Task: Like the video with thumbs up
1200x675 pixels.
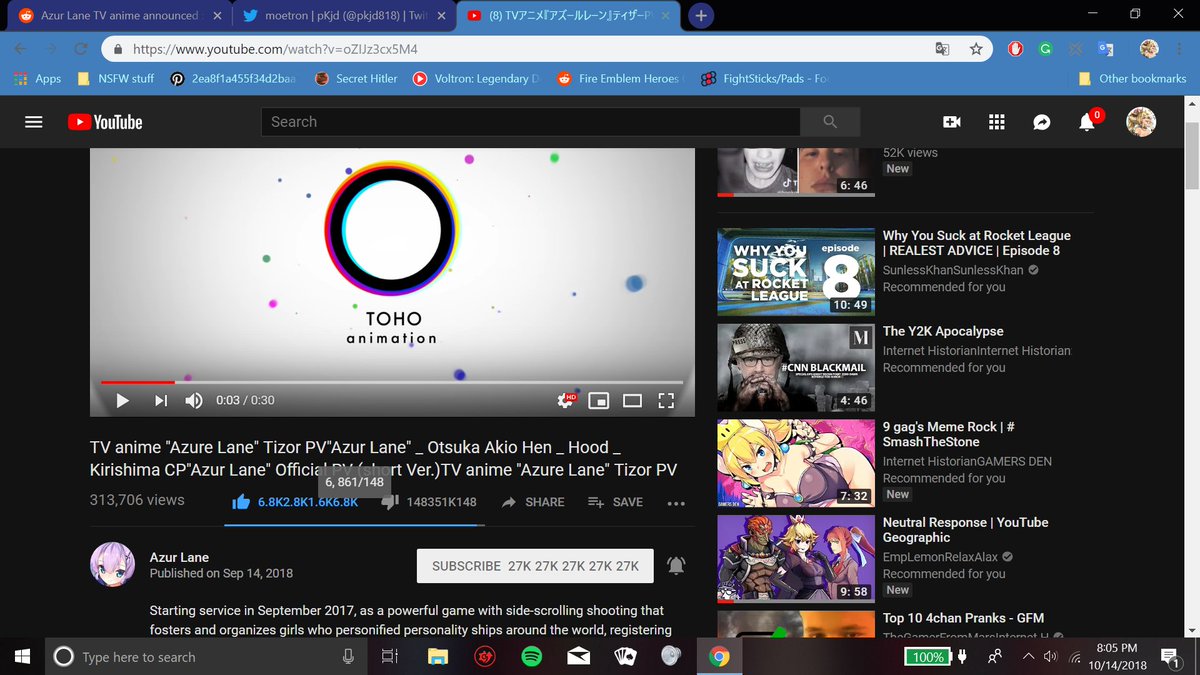Action: click(240, 502)
